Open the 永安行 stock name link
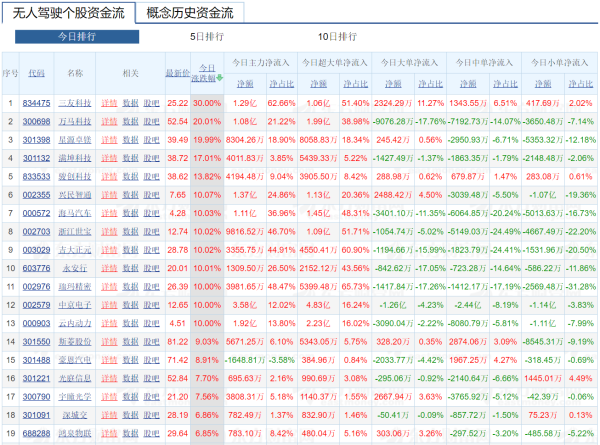This screenshot has height=445, width=600. (x=75, y=268)
